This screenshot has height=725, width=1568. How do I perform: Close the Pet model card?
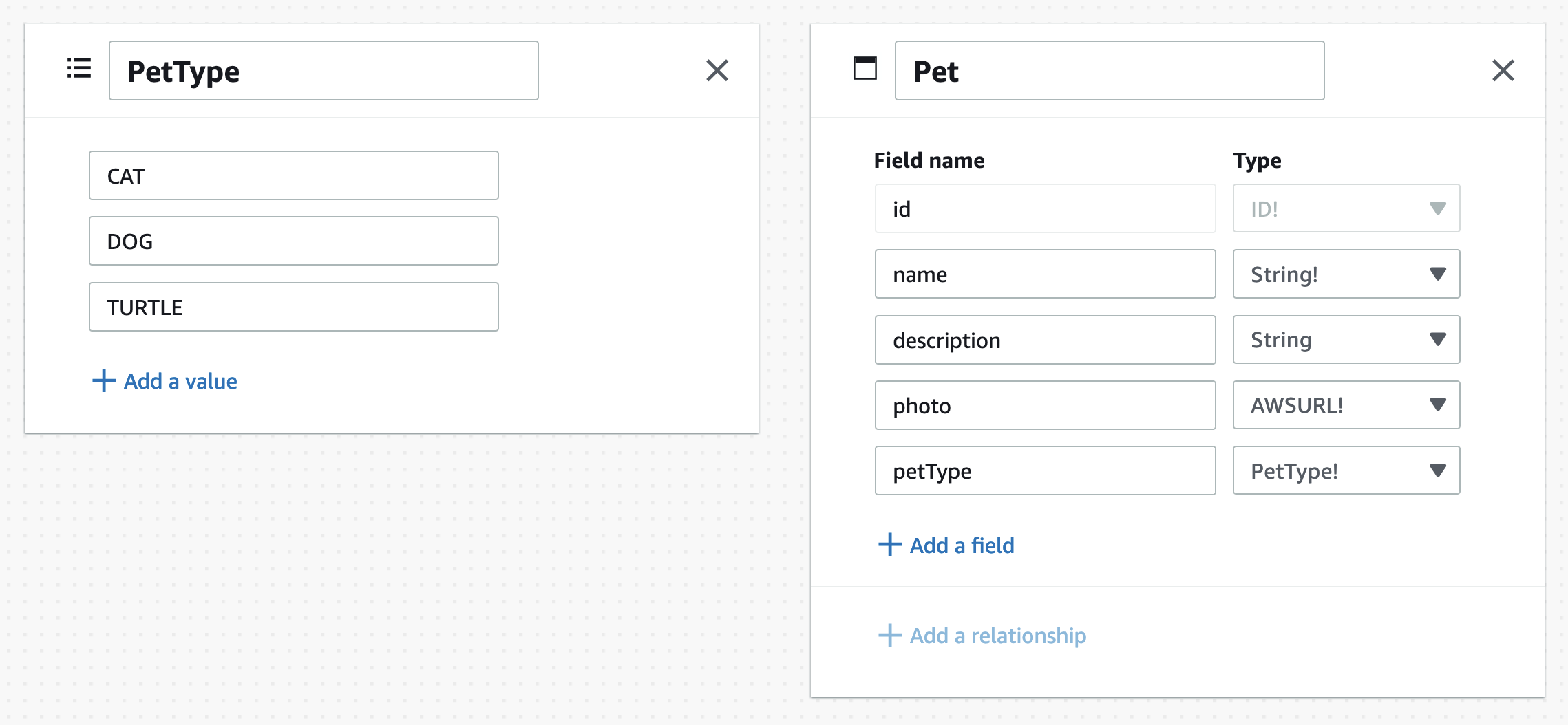1503,70
